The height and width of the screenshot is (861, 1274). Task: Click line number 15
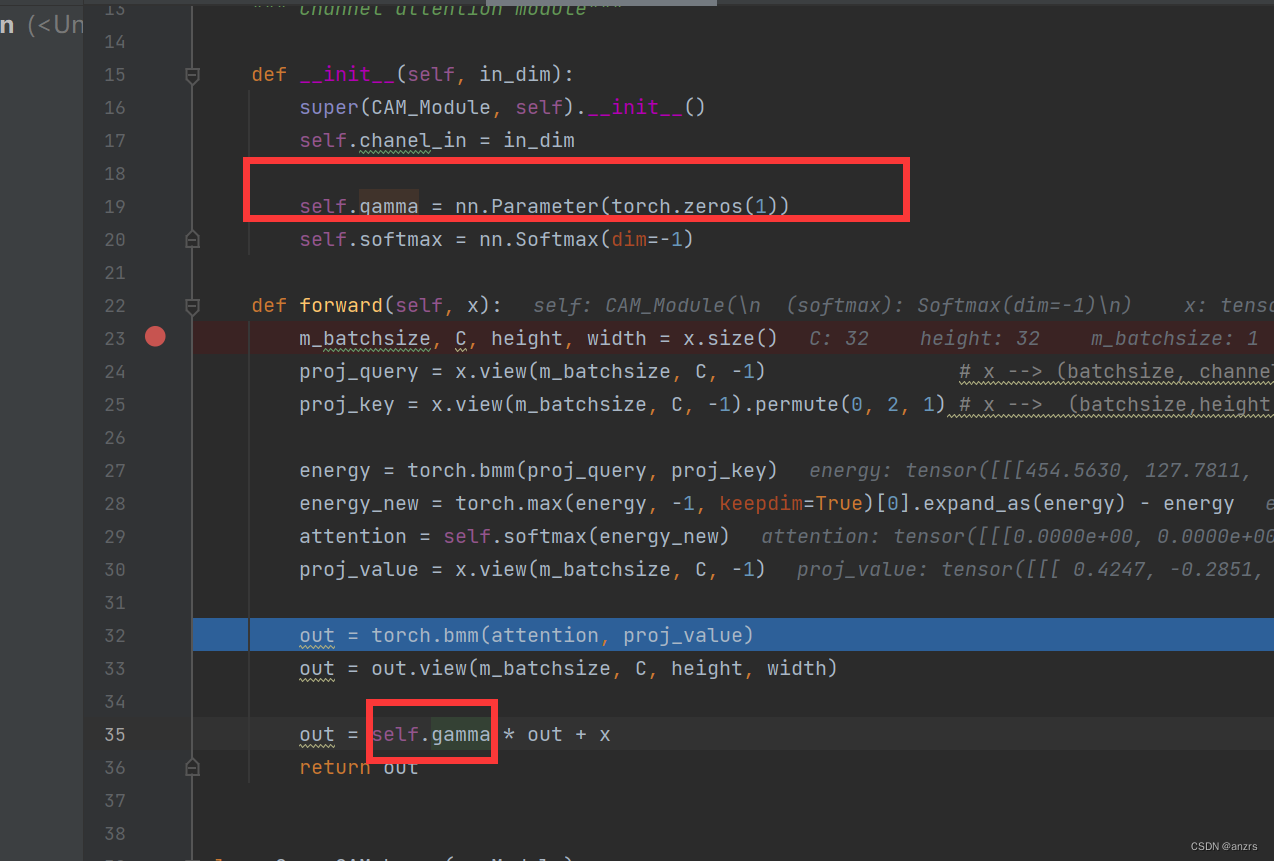[x=114, y=74]
